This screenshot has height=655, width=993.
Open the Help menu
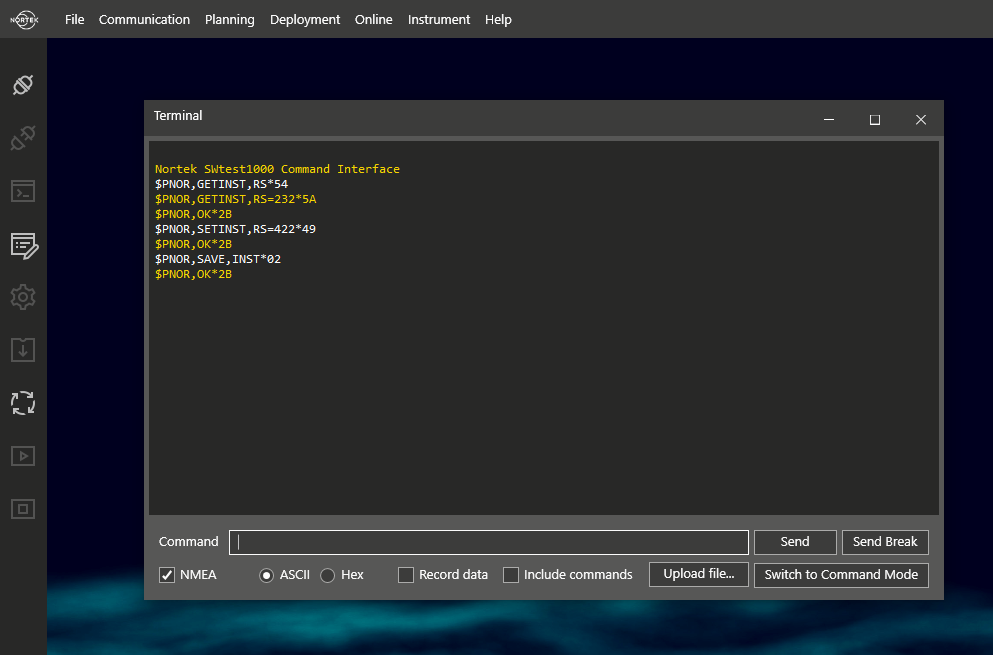[498, 20]
